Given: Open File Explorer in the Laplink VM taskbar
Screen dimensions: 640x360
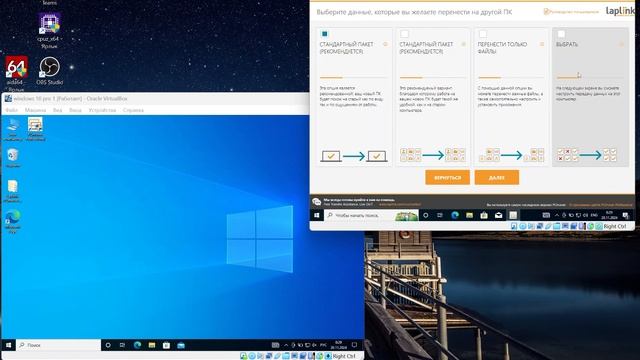Looking at the screenshot, I should (x=469, y=215).
